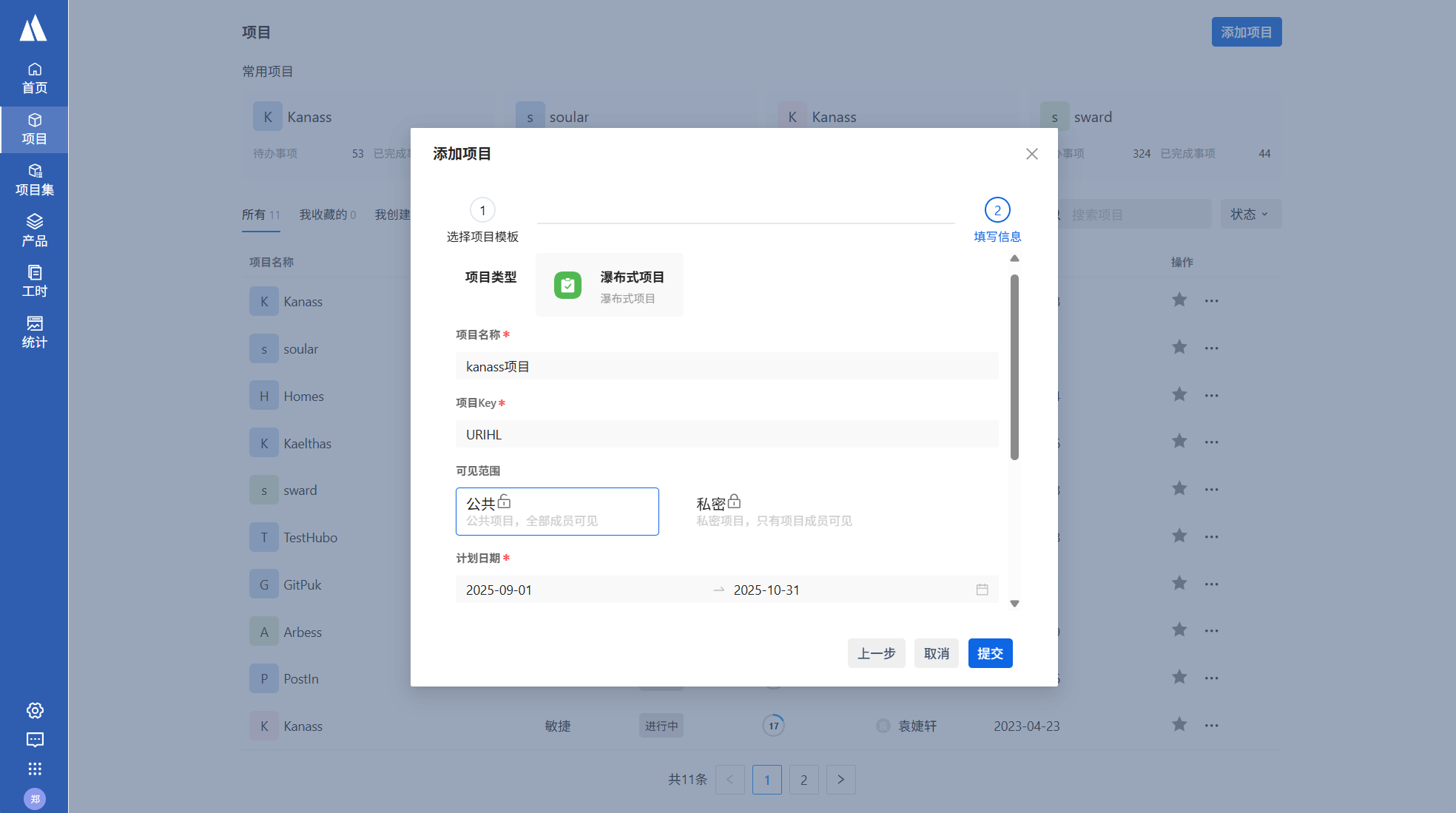Click the calendar icon in date field

(x=982, y=590)
